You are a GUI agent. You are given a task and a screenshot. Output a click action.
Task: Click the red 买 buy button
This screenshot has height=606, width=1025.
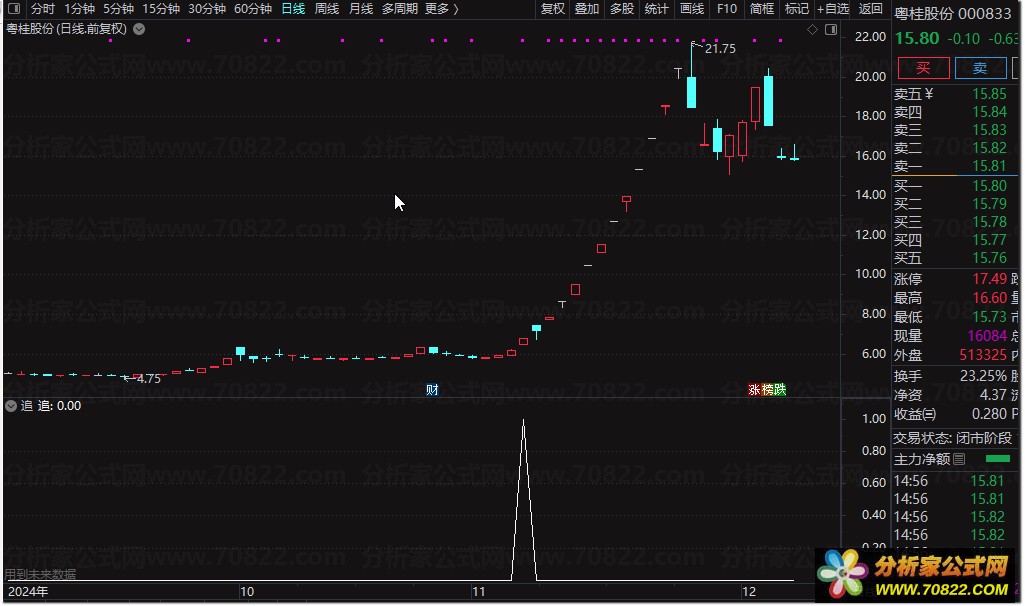[923, 67]
